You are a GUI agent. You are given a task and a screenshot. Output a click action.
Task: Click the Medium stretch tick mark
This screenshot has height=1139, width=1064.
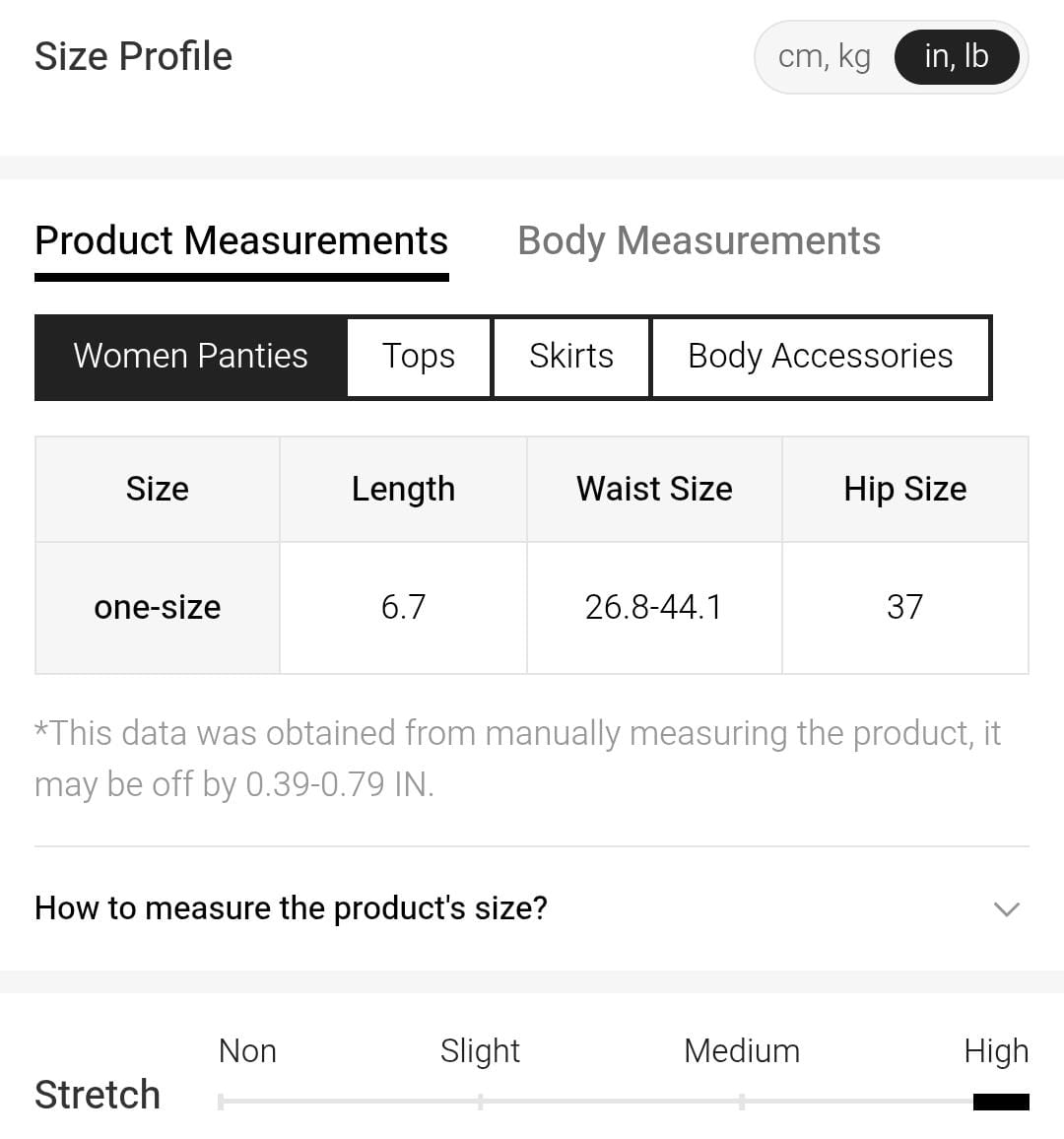tap(742, 1102)
